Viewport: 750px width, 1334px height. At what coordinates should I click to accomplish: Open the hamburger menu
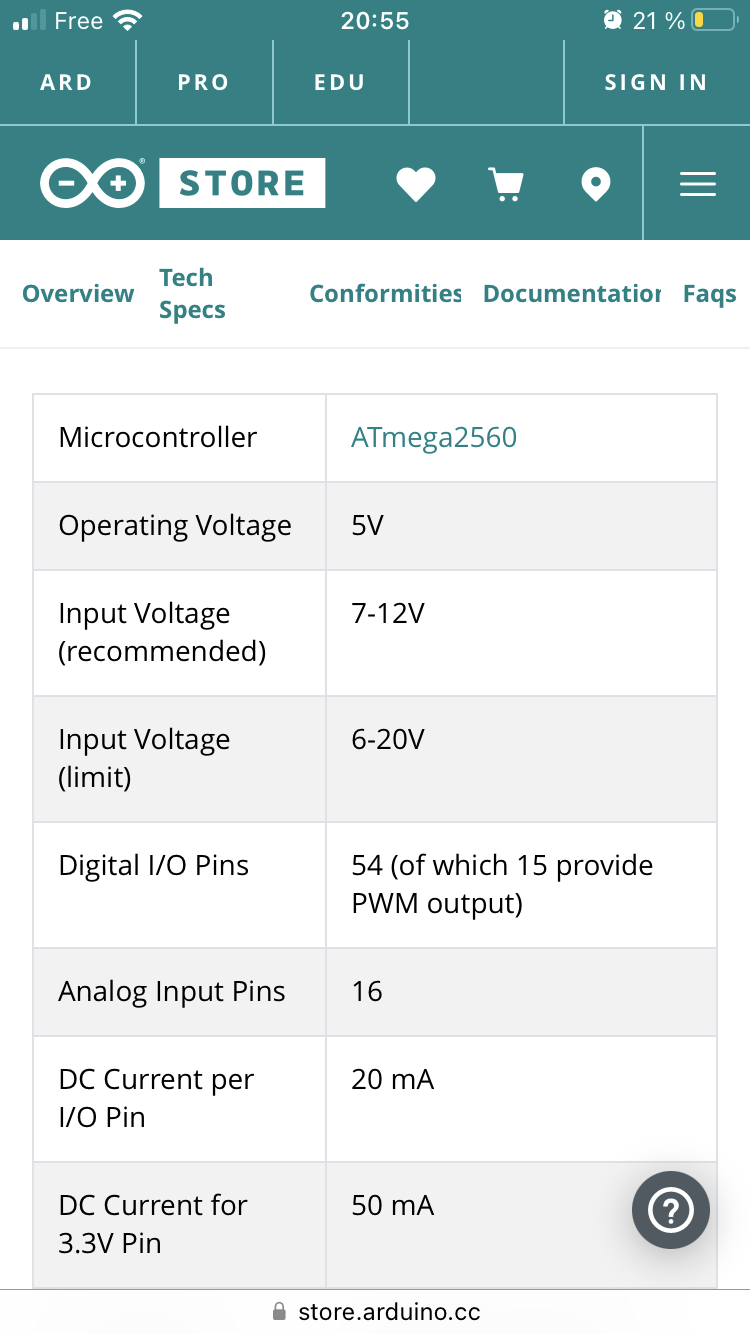point(697,184)
